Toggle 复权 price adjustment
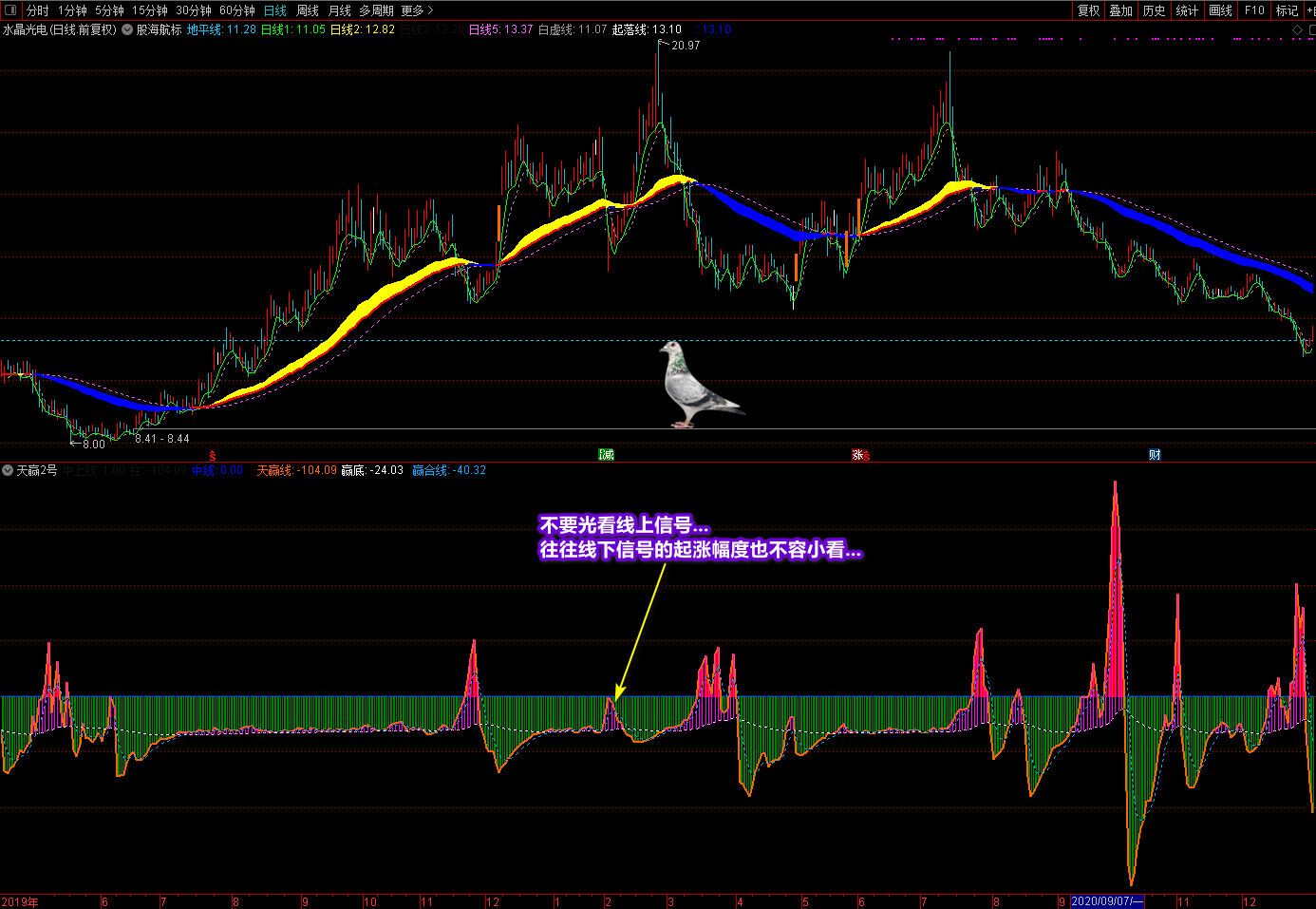The height and width of the screenshot is (909, 1316). point(1088,10)
